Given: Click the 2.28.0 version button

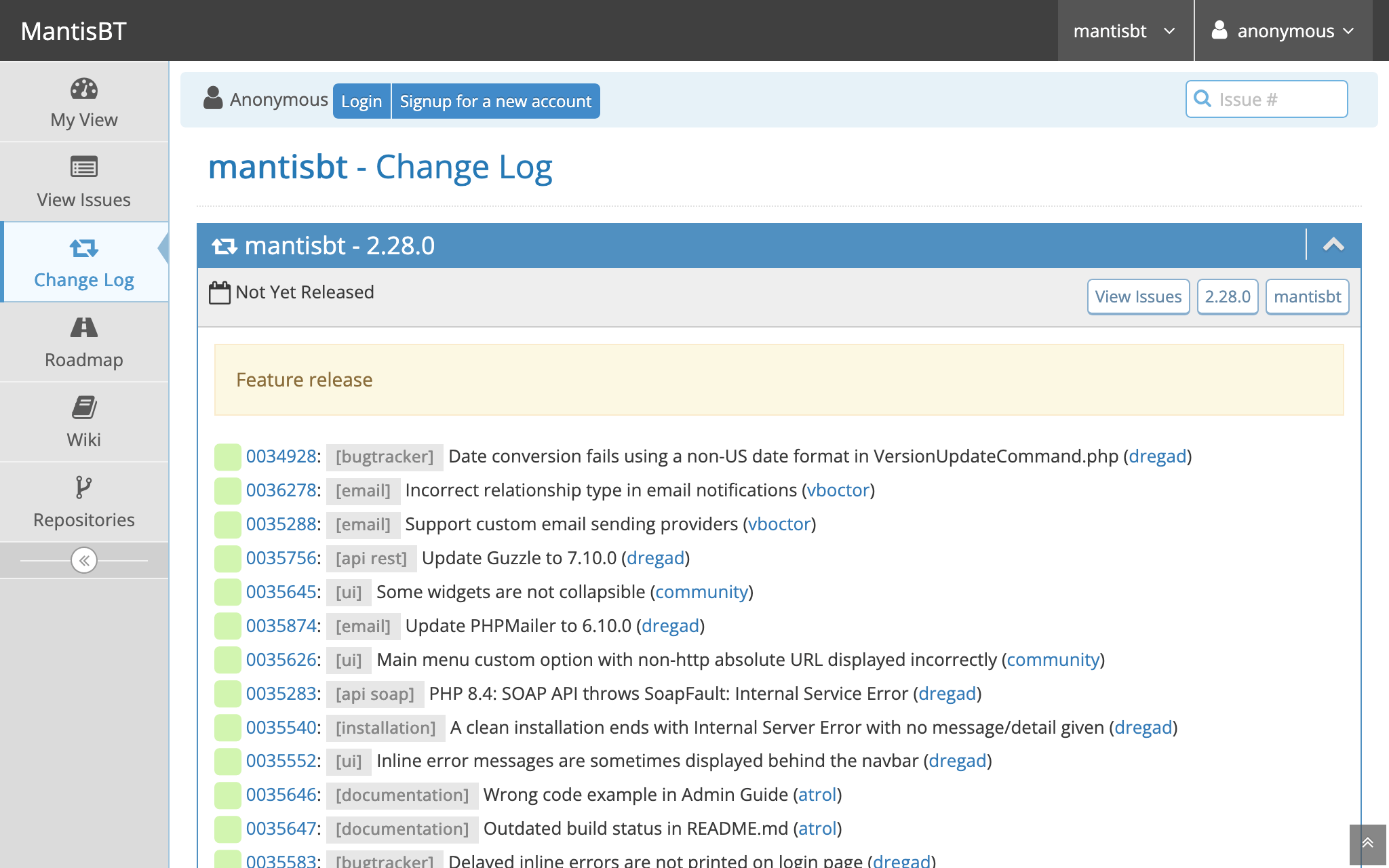Looking at the screenshot, I should [x=1227, y=297].
